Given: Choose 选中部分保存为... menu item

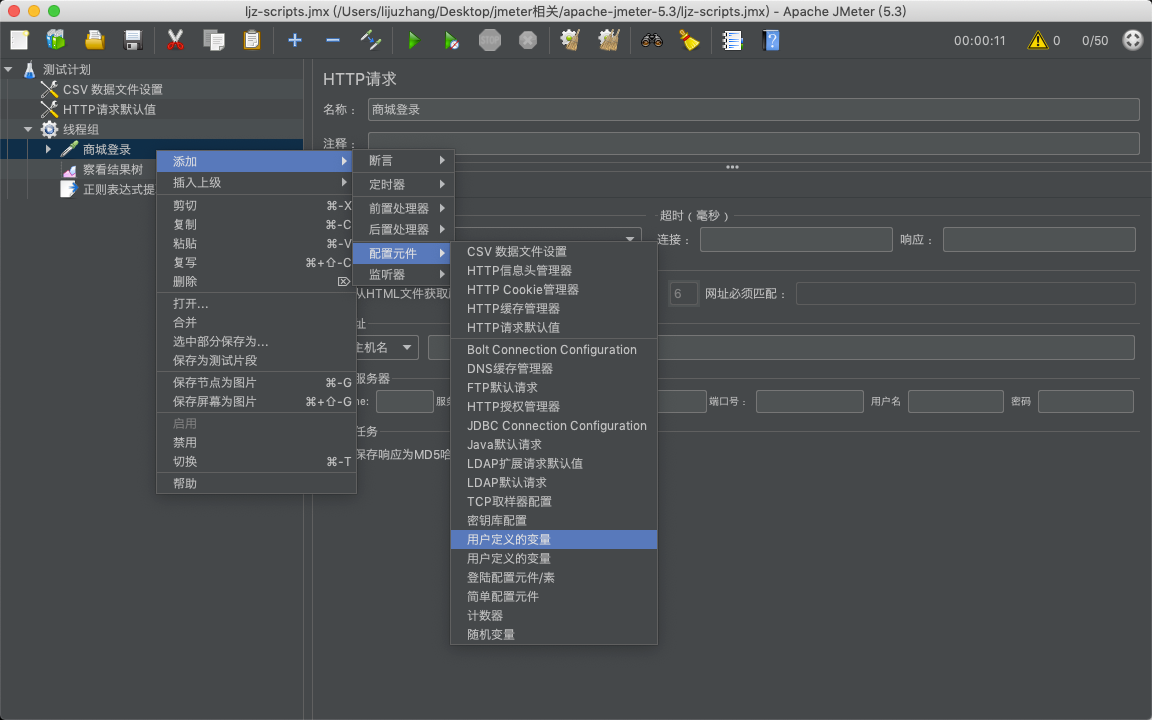Looking at the screenshot, I should click(256, 342).
